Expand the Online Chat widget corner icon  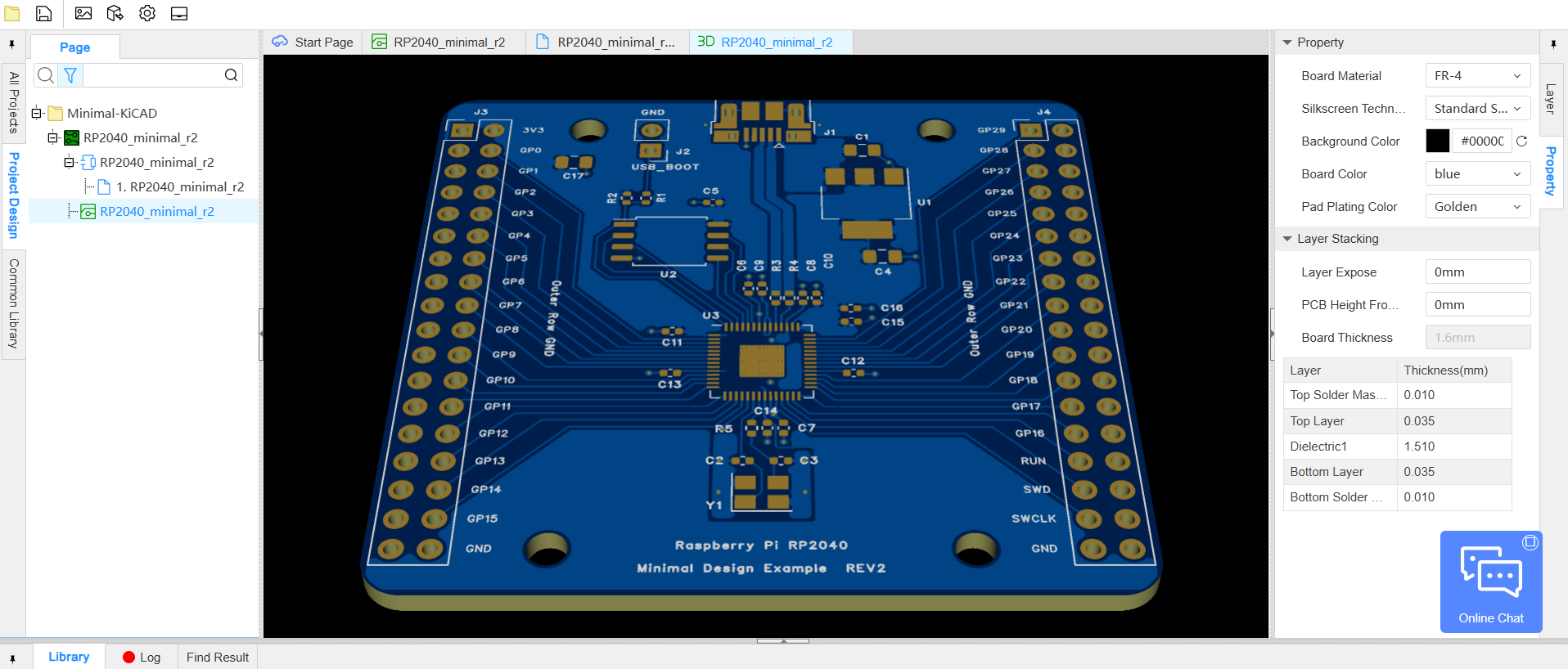coord(1530,542)
